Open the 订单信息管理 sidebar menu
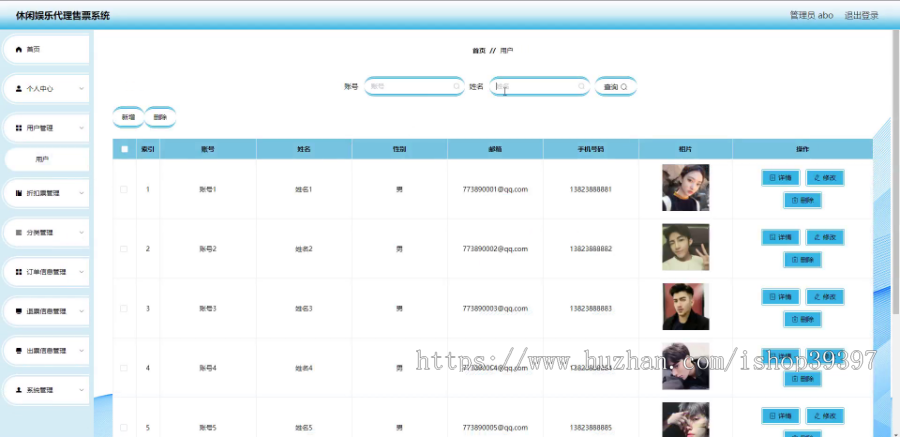 (46, 272)
